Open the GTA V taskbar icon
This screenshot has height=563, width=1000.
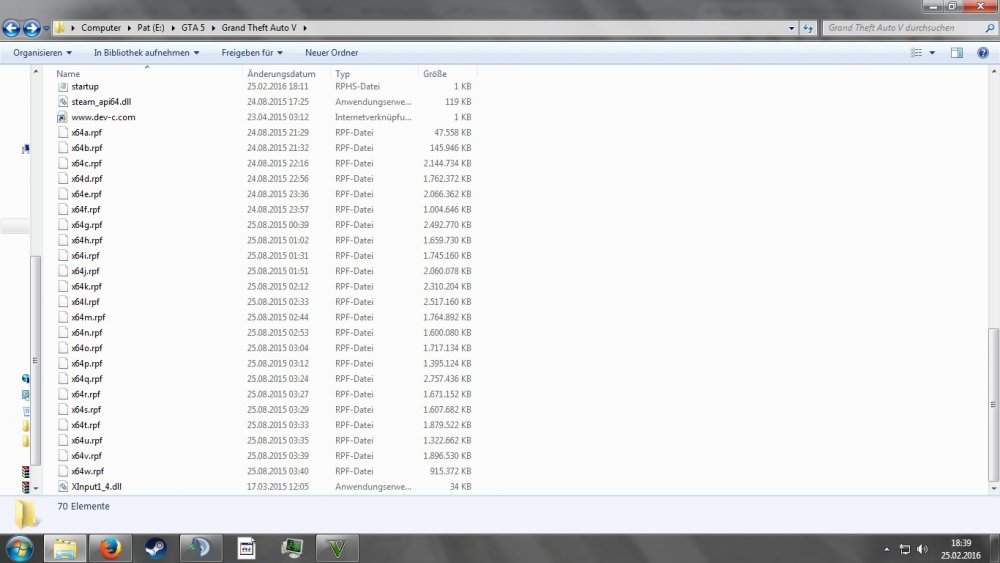[x=337, y=548]
